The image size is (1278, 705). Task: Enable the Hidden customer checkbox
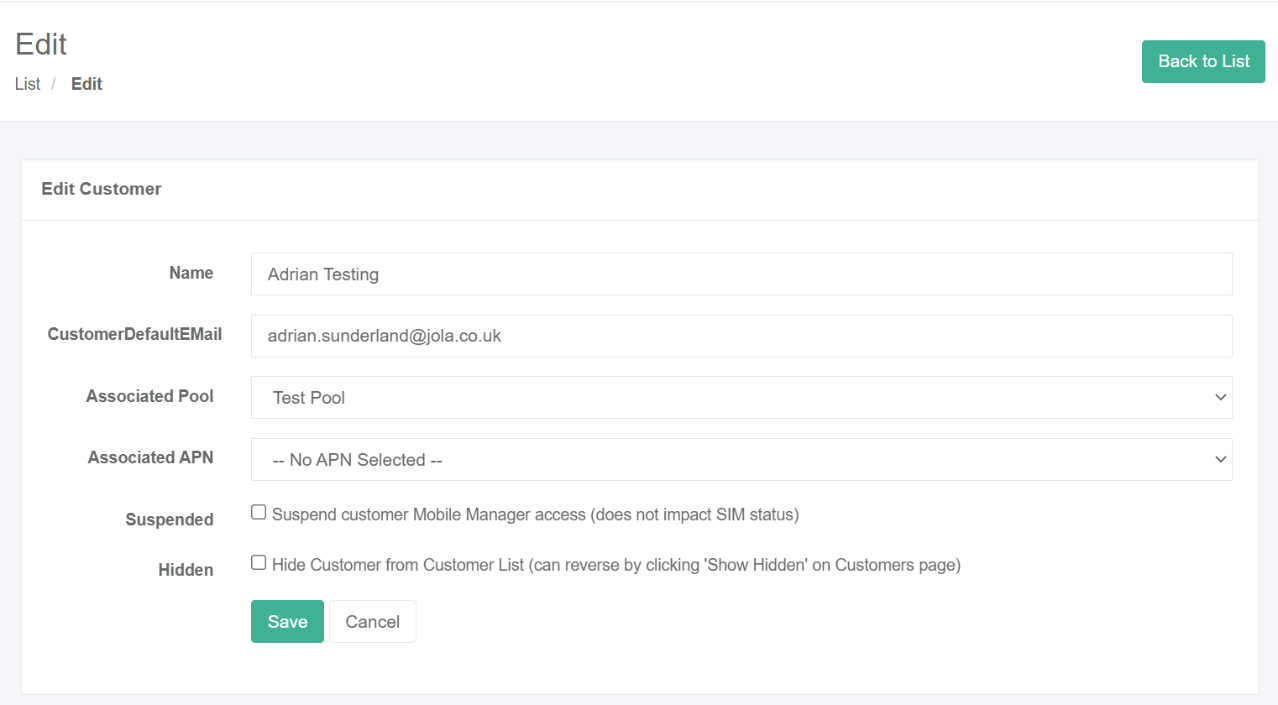click(259, 563)
